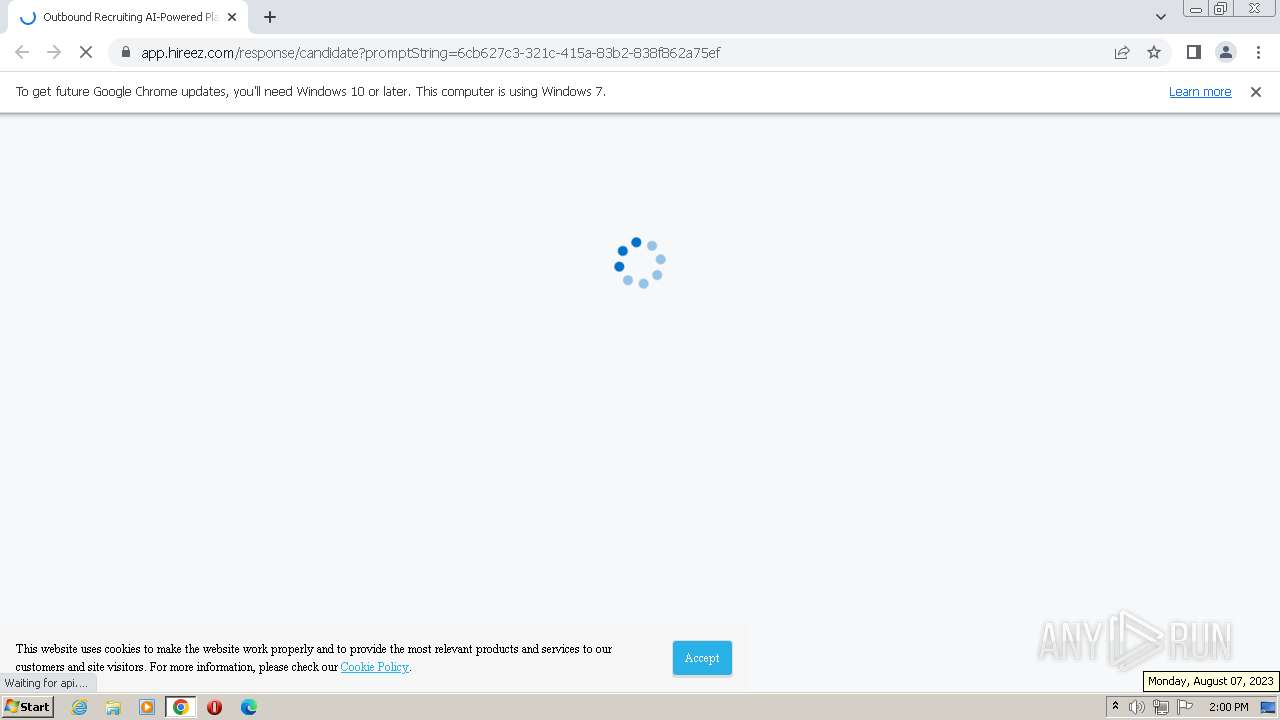Viewport: 1280px width, 720px height.
Task: Open Opera browser taskbar icon
Action: click(214, 707)
